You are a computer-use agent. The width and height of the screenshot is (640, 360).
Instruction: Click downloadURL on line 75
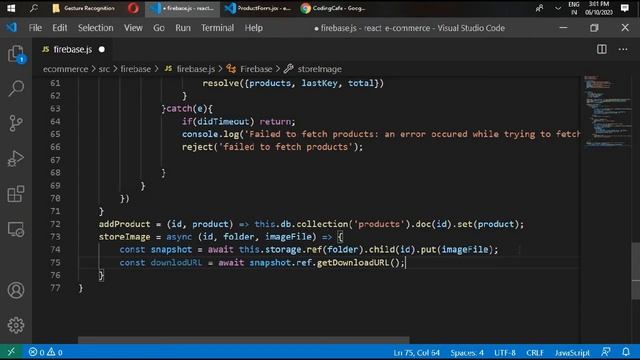coord(176,262)
